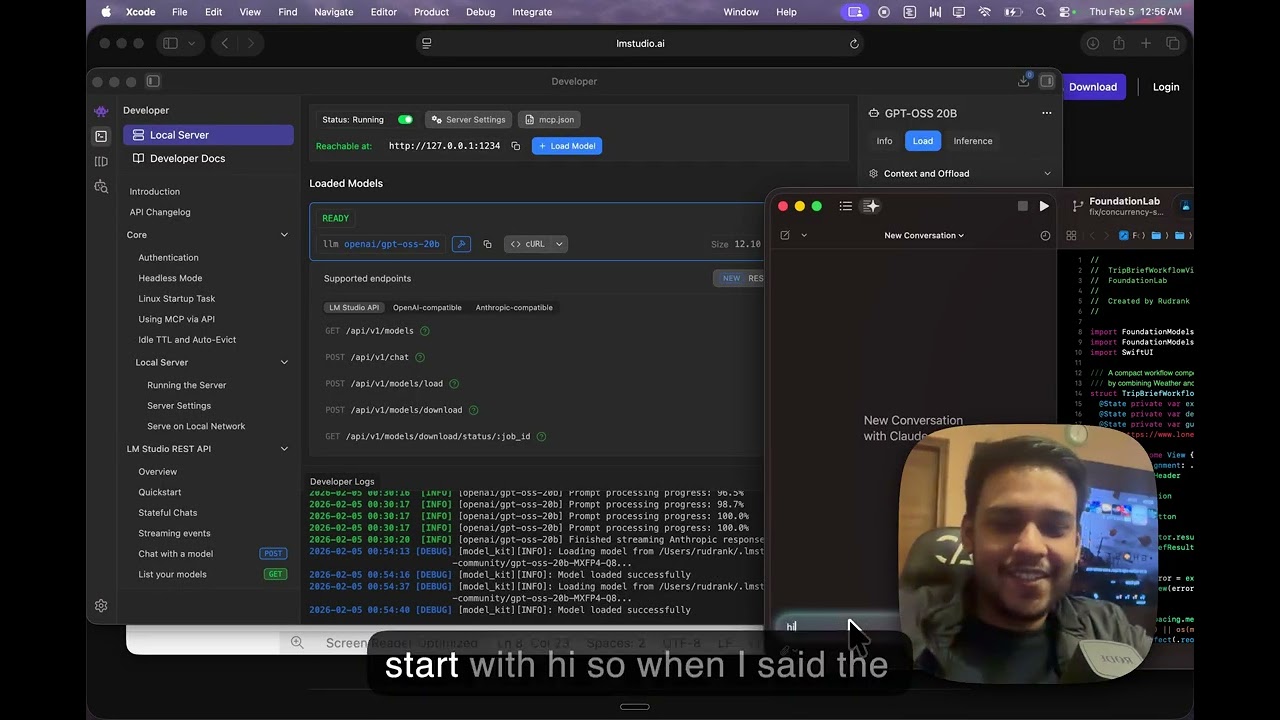Open LM Studio downloads icon
This screenshot has width=1280, height=720.
[1024, 80]
